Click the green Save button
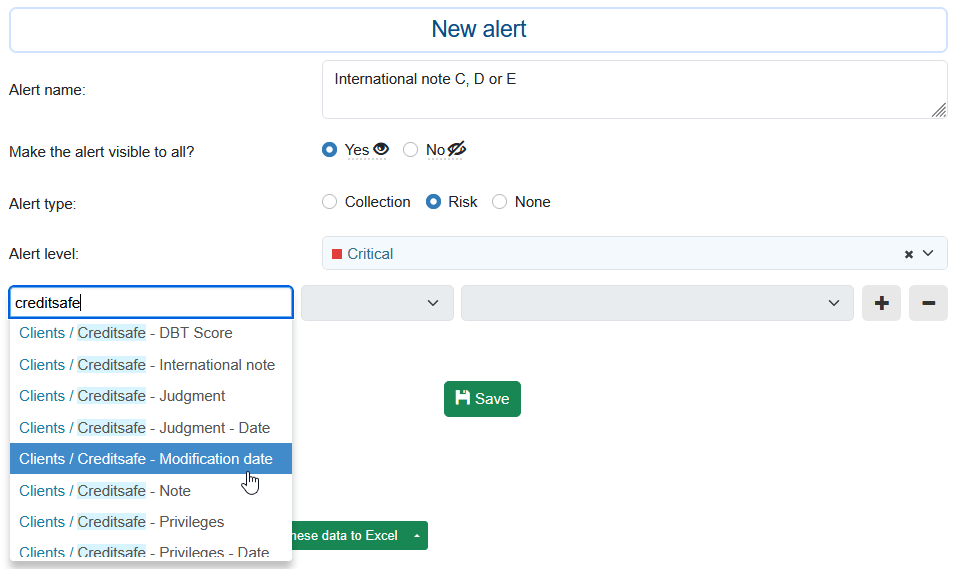This screenshot has height=569, width=955. pos(482,398)
